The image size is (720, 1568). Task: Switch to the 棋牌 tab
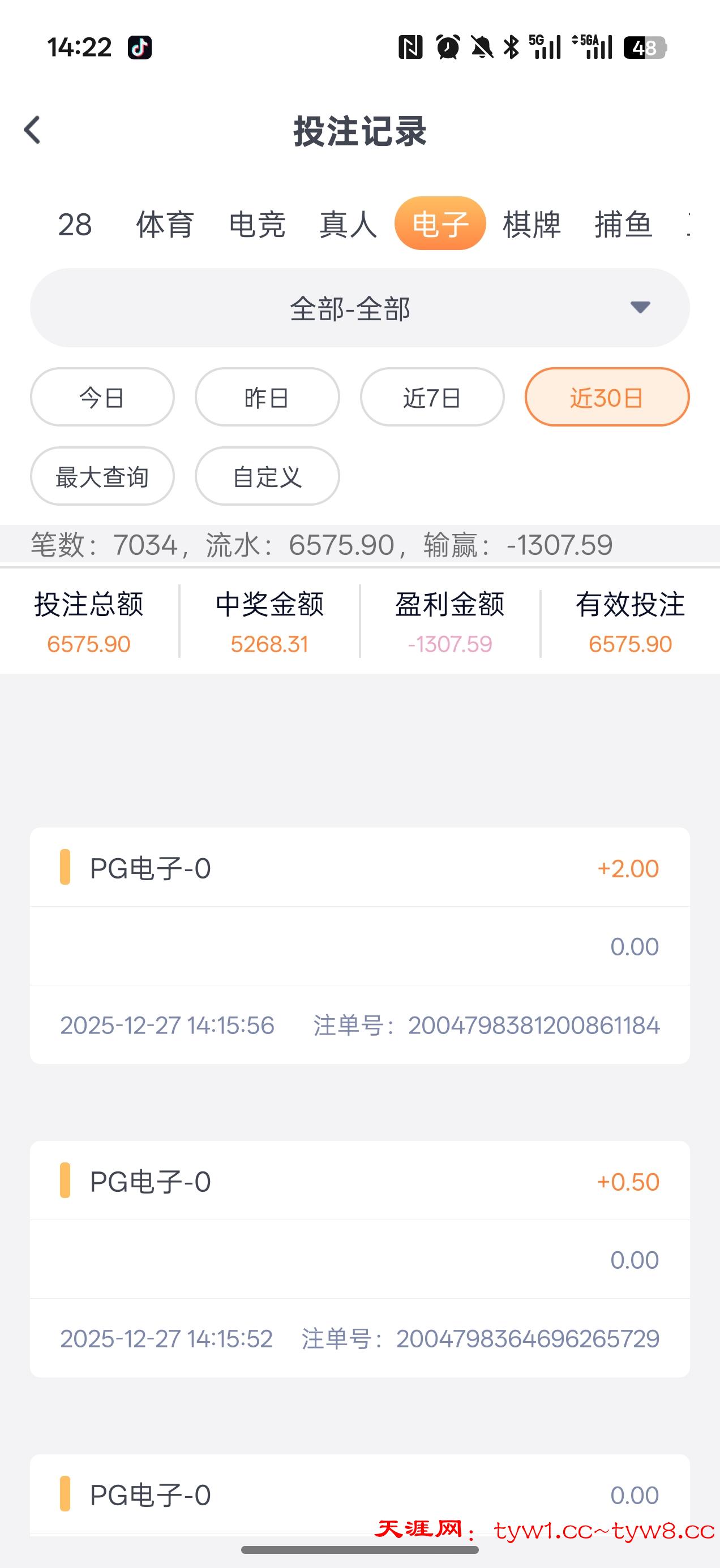coord(531,224)
